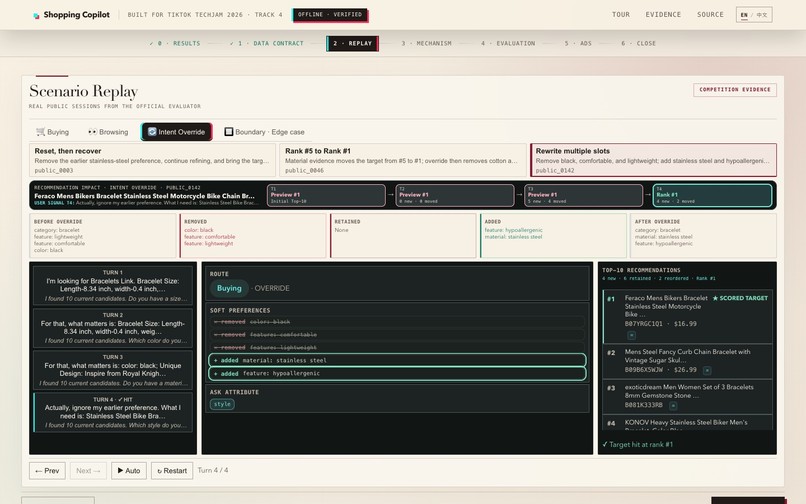The image size is (806, 504).
Task: Click the Next button
Action: click(x=88, y=471)
